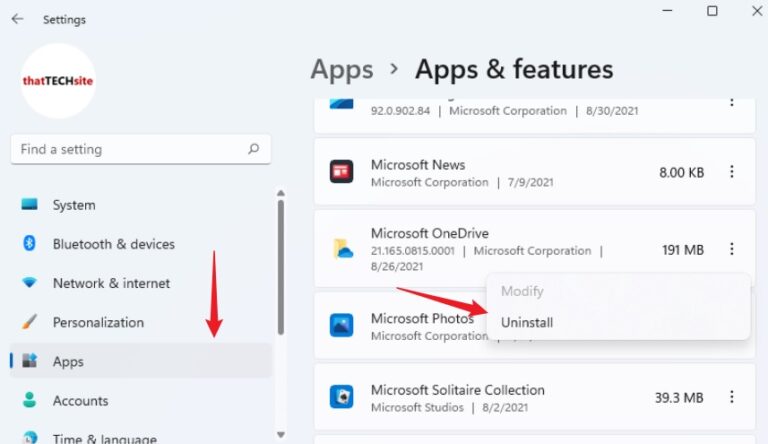768x444 pixels.
Task: Minimize the Settings window
Action: coord(667,10)
